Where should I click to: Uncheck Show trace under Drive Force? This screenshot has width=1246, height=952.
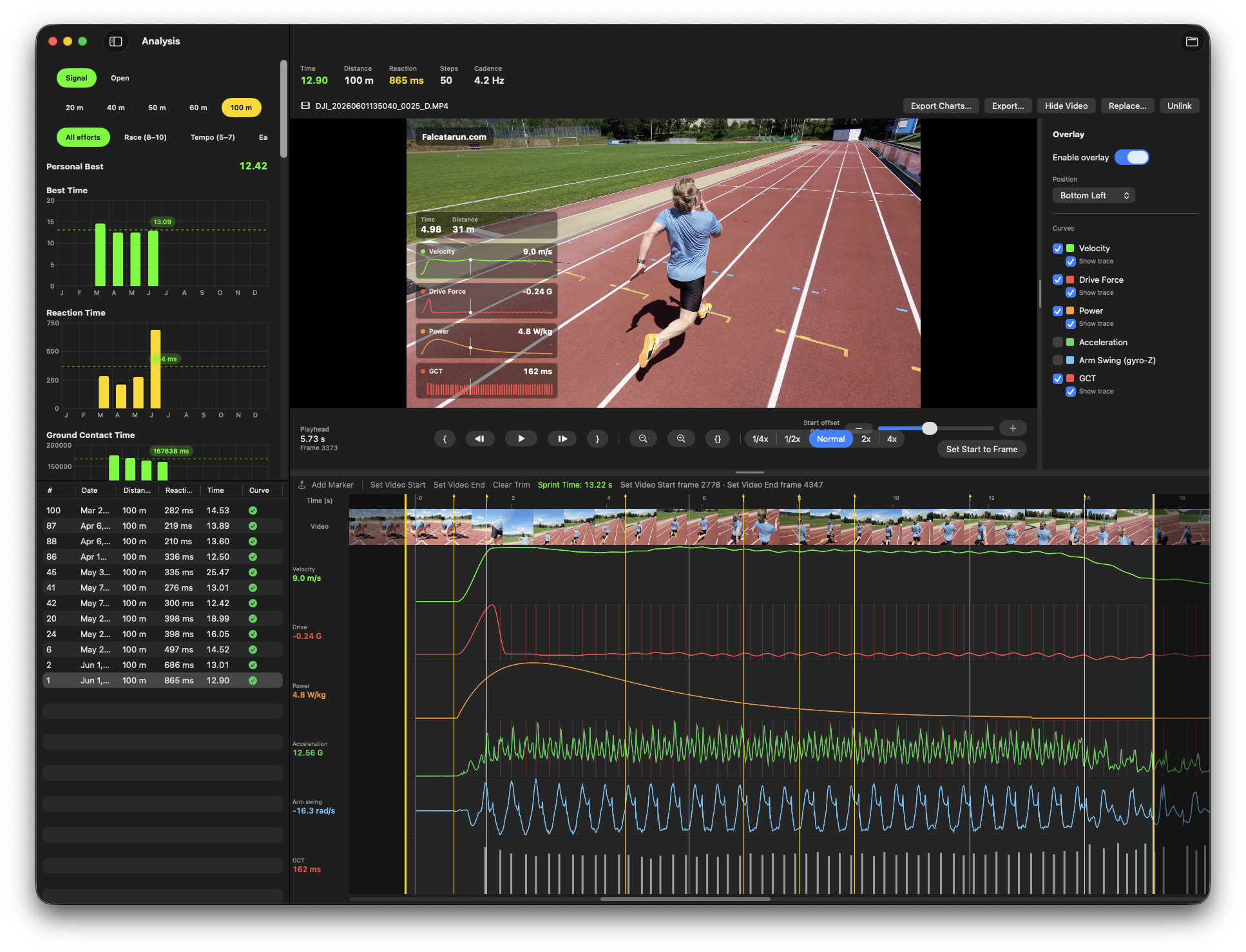pos(1071,293)
